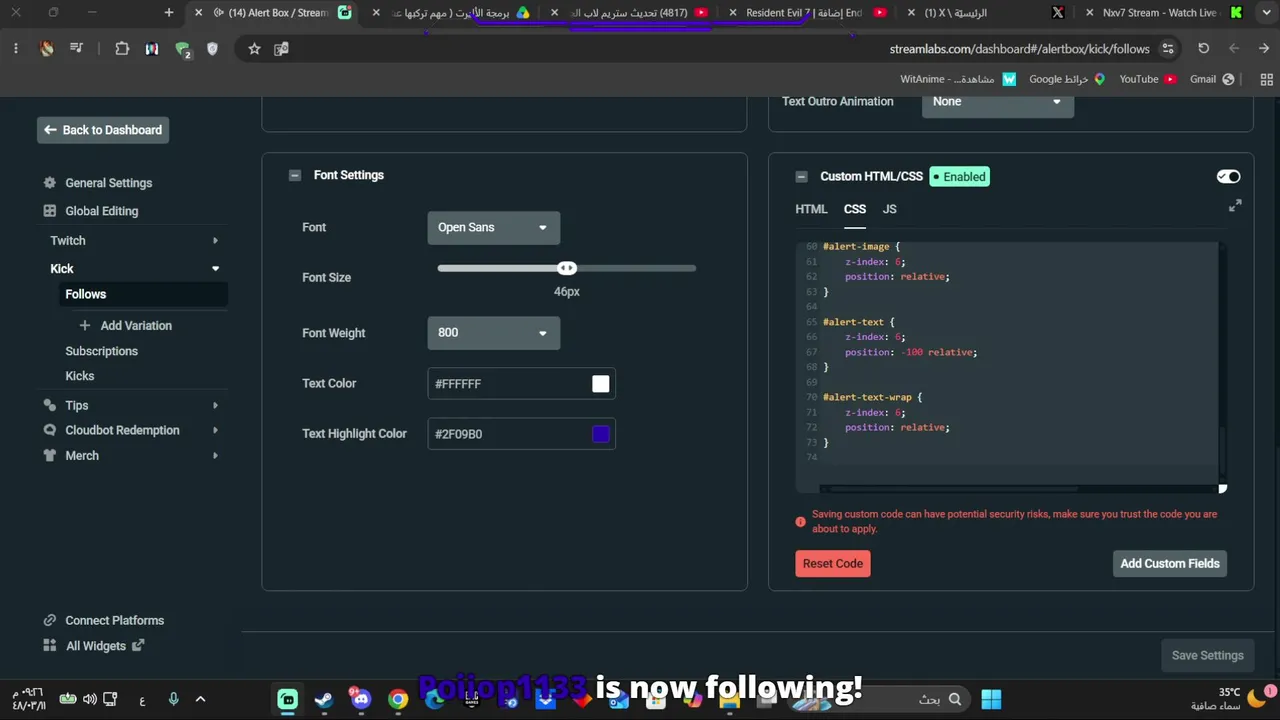Open the Font dropdown Open Sans
1280x720 pixels.
[494, 227]
